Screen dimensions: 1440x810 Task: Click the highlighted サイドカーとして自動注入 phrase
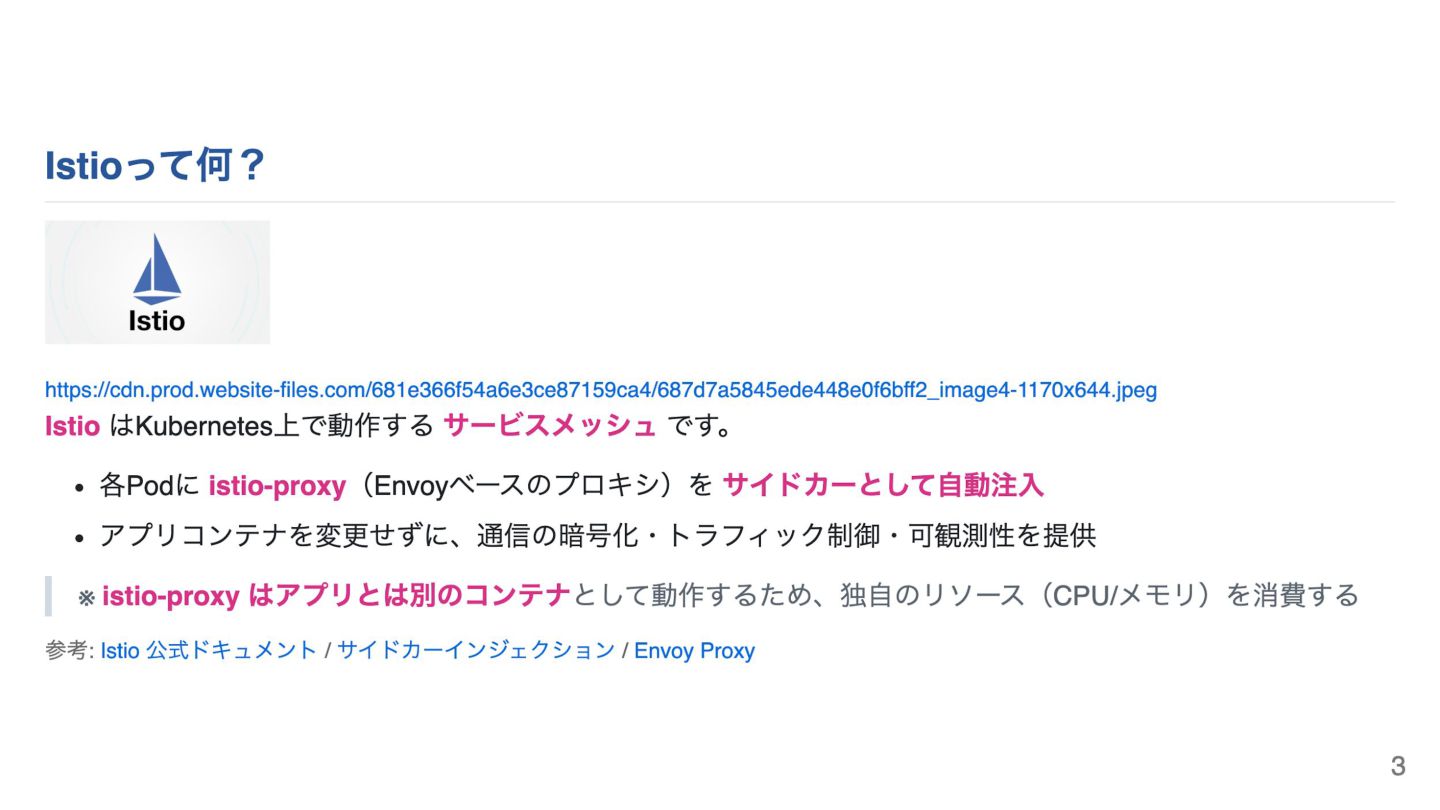(882, 486)
